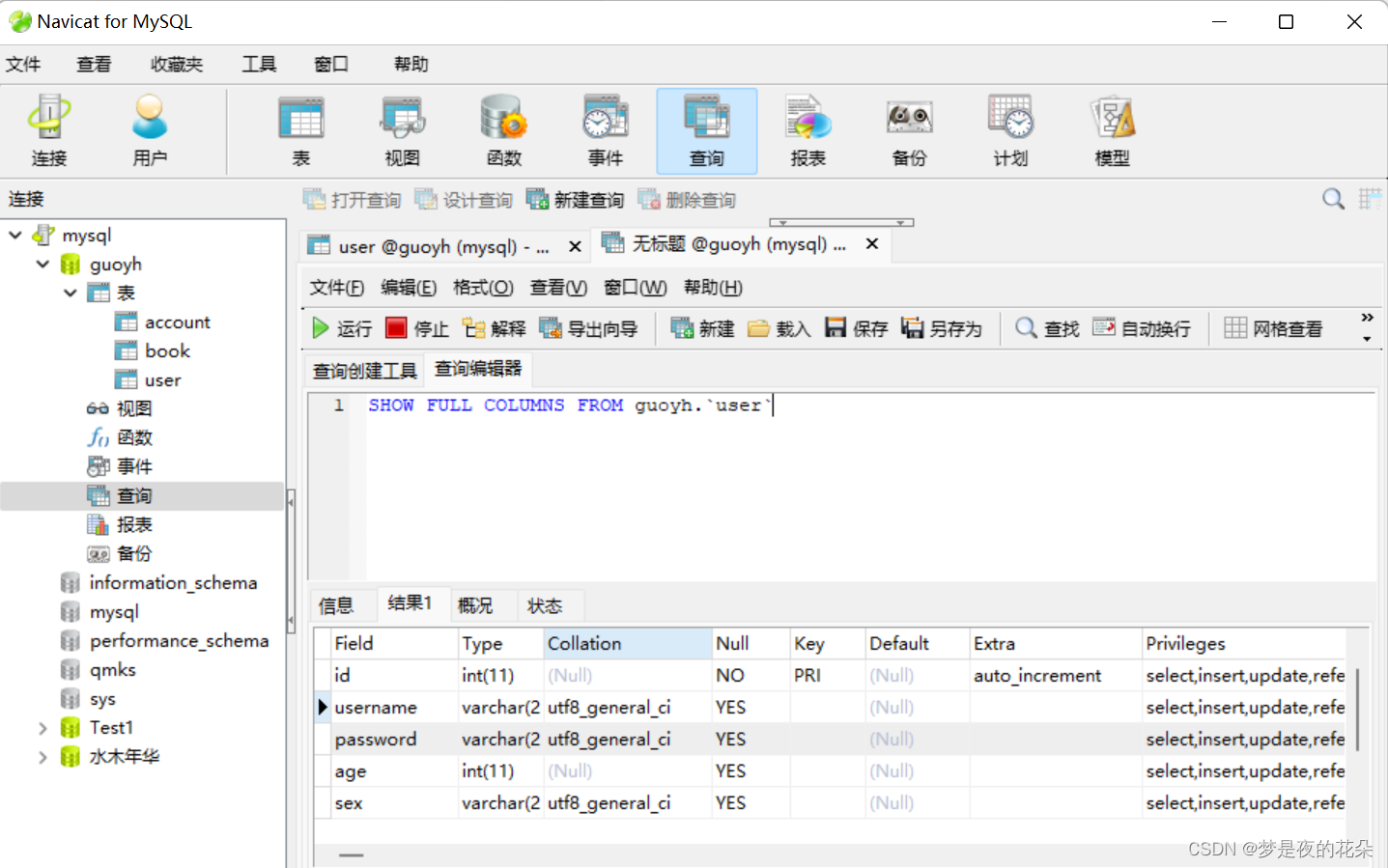1388x868 pixels.
Task: Collapse the 表 tables node
Action: coord(71,293)
